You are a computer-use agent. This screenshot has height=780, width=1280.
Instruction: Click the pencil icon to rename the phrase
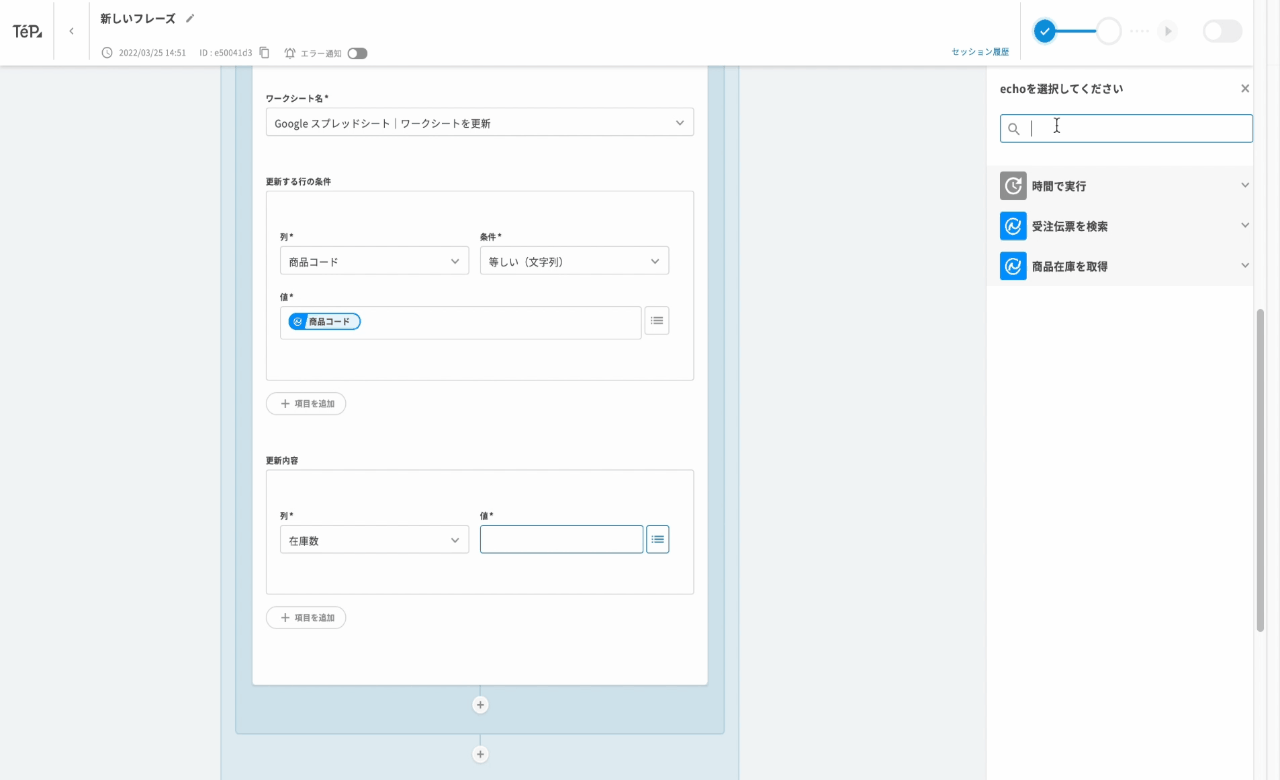(190, 18)
